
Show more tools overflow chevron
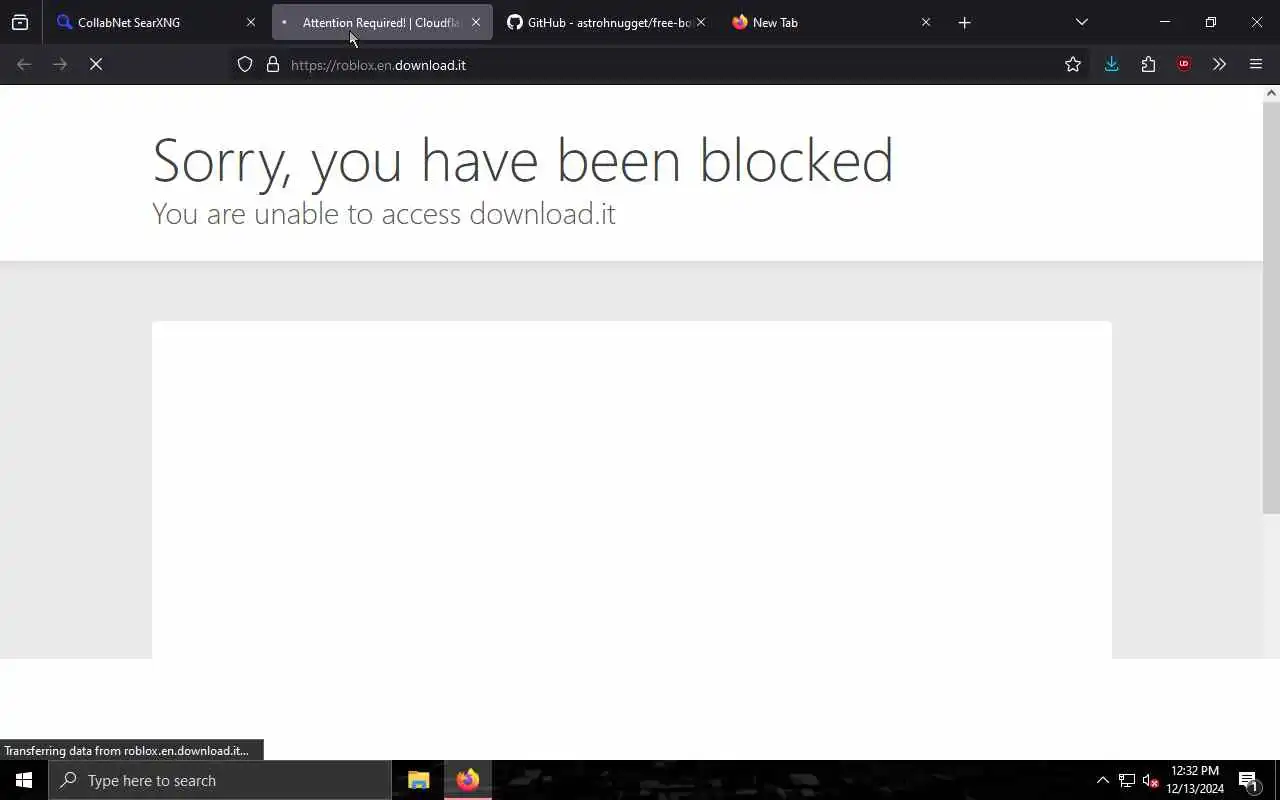pos(1219,64)
